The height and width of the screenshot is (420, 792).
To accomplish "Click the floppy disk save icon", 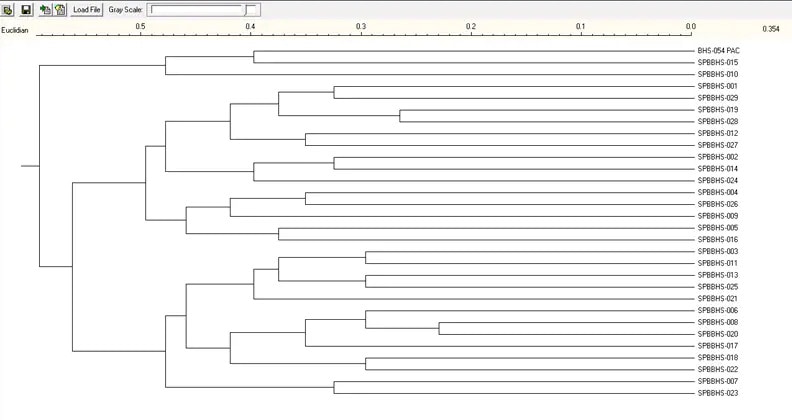I will coord(27,9).
